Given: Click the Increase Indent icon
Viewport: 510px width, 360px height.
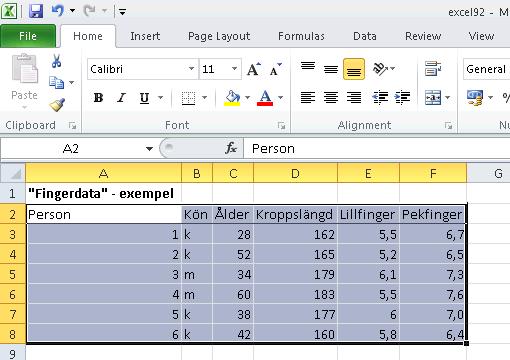Looking at the screenshot, I should [402, 98].
